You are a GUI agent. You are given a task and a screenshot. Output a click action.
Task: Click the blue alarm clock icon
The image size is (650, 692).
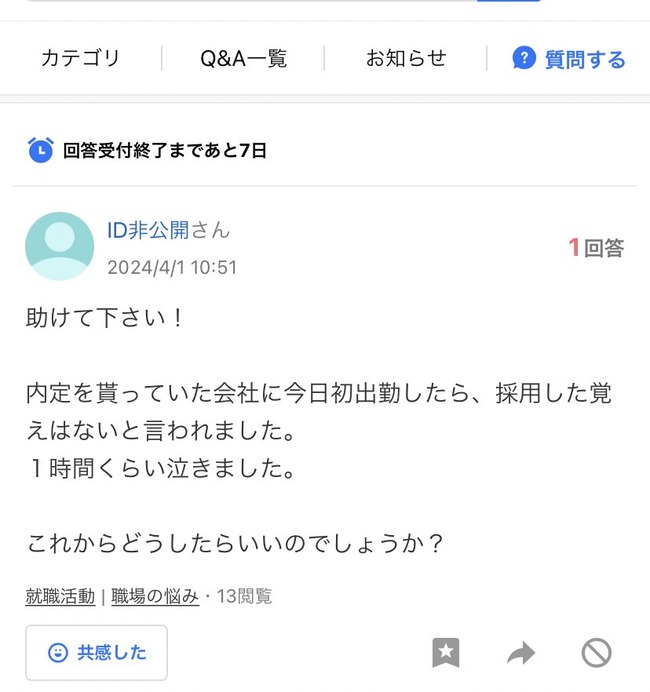[x=40, y=151]
